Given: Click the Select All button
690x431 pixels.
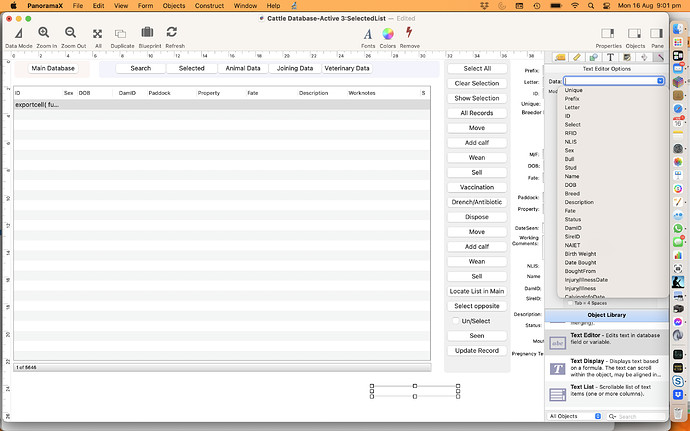Looking at the screenshot, I should point(477,69).
